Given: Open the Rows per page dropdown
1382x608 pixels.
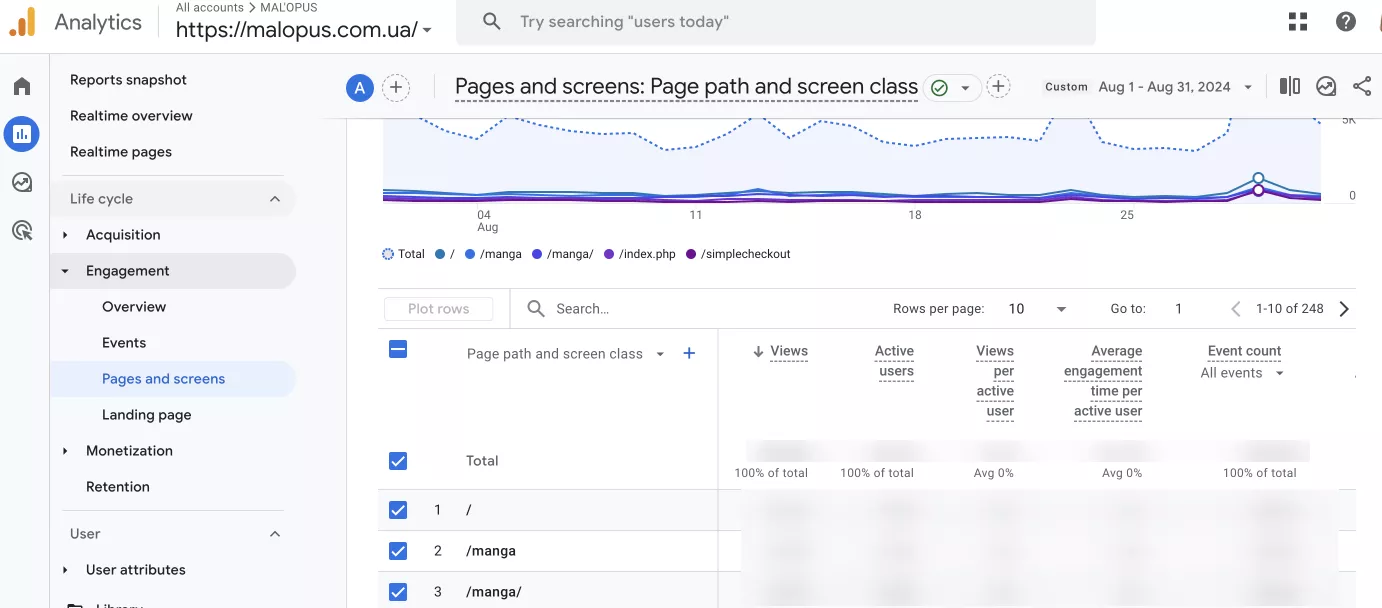Looking at the screenshot, I should [x=1037, y=309].
